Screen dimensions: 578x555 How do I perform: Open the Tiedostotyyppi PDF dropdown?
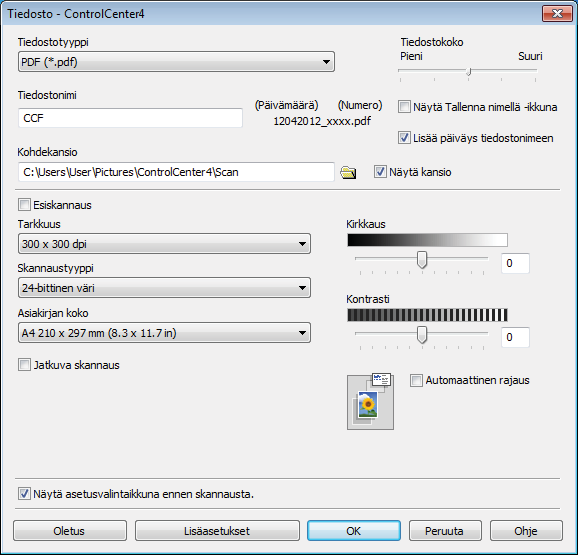[176, 62]
